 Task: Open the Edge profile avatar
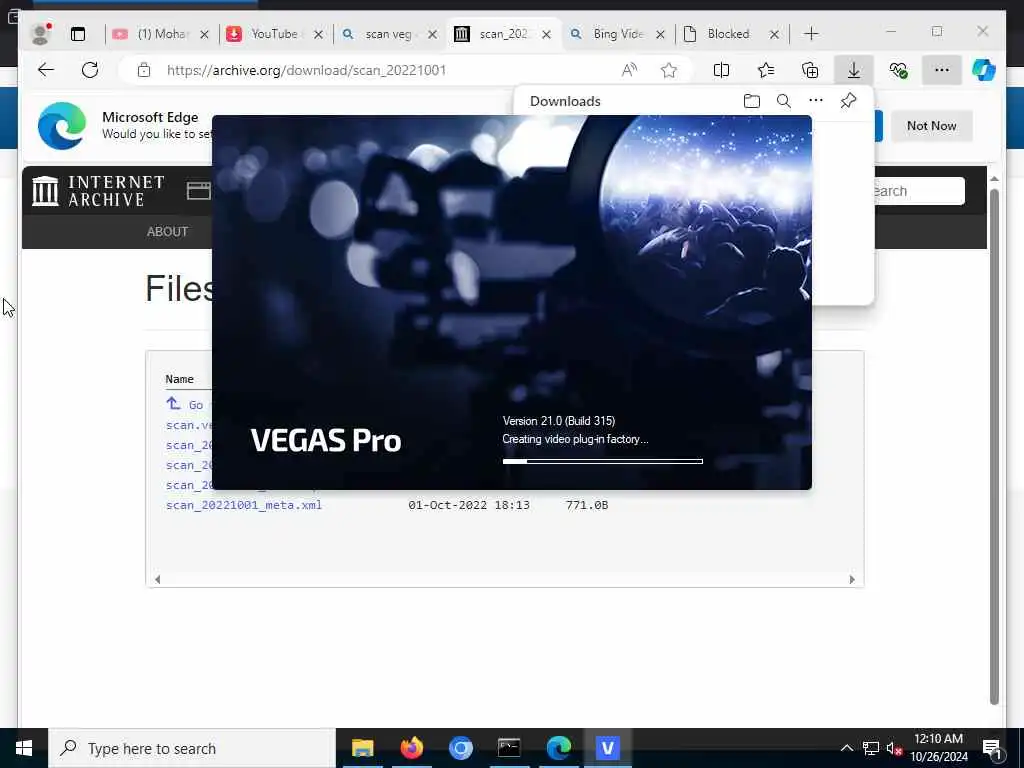tap(40, 34)
